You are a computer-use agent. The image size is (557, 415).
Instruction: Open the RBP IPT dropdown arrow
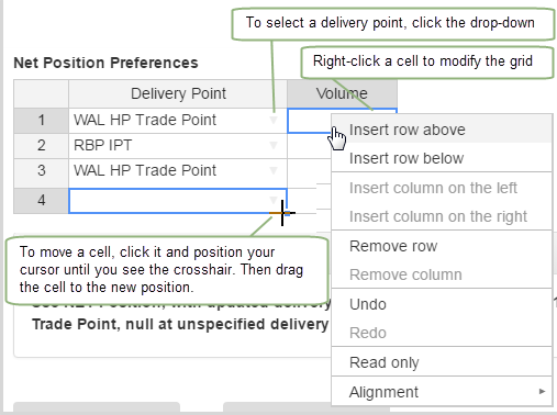pos(273,145)
